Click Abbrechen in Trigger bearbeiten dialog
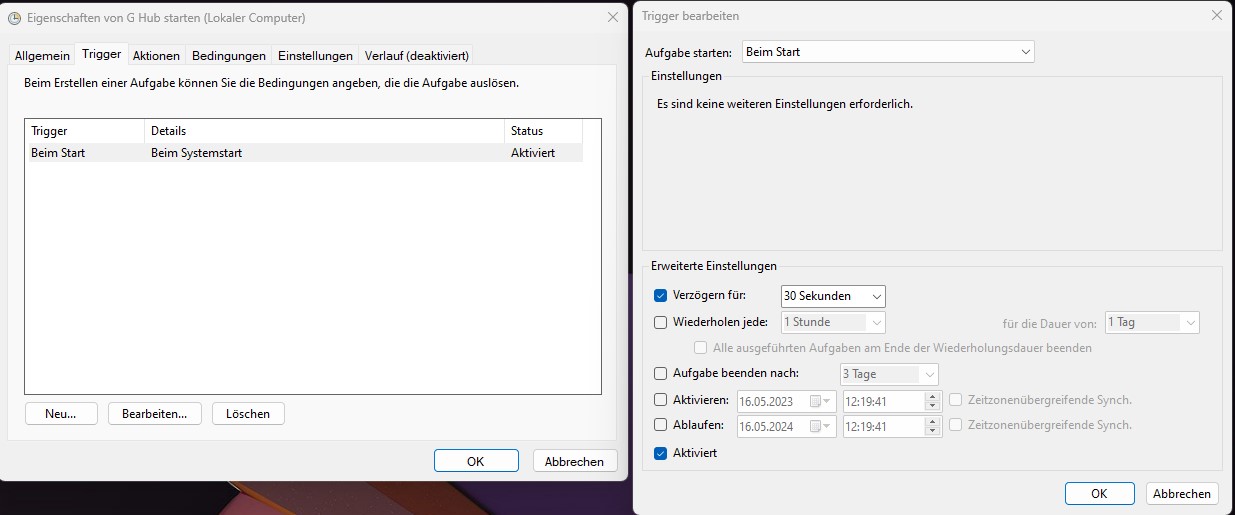Viewport: 1235px width, 515px height. 1182,493
